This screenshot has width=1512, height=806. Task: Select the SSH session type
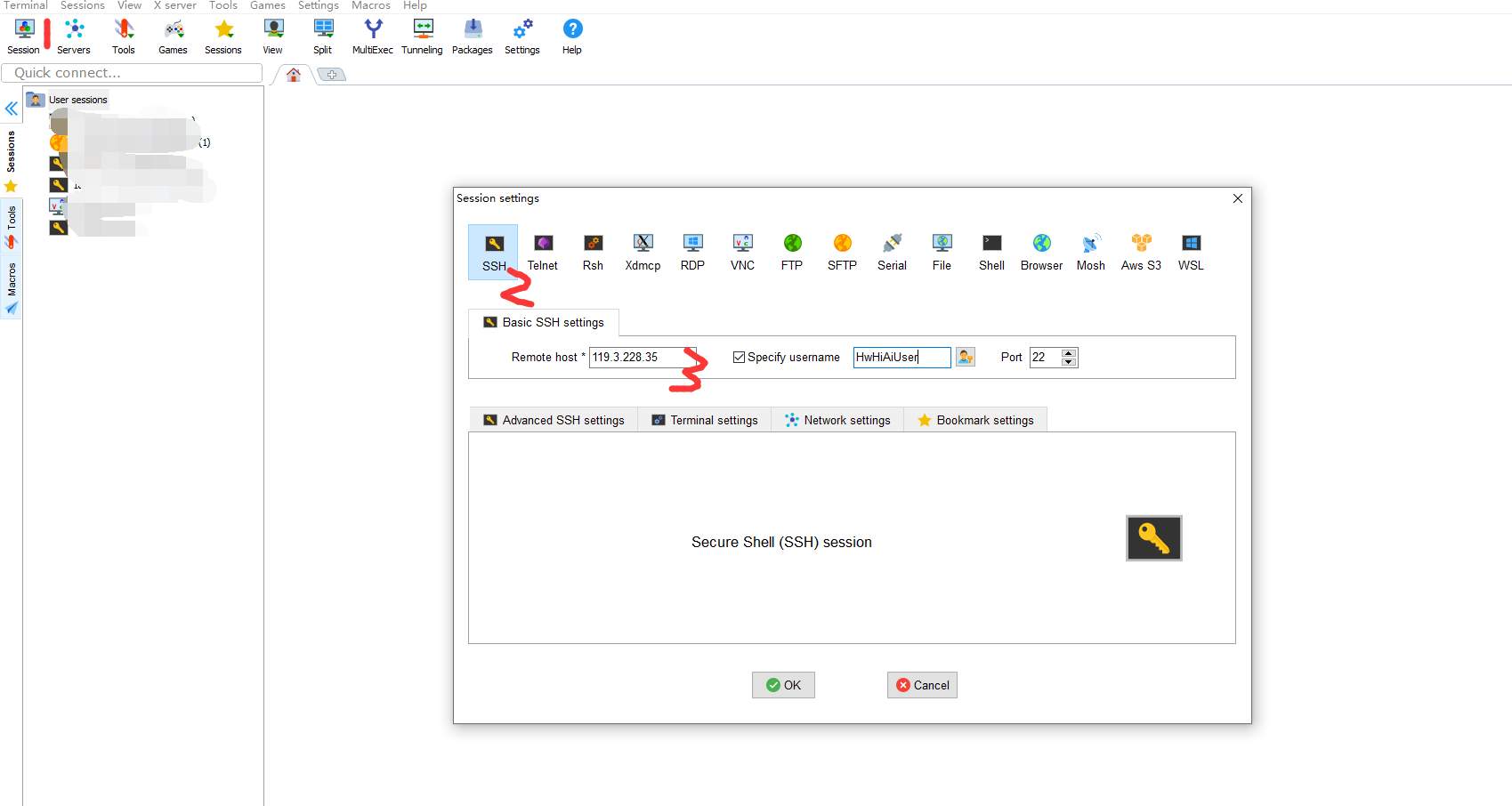point(494,253)
